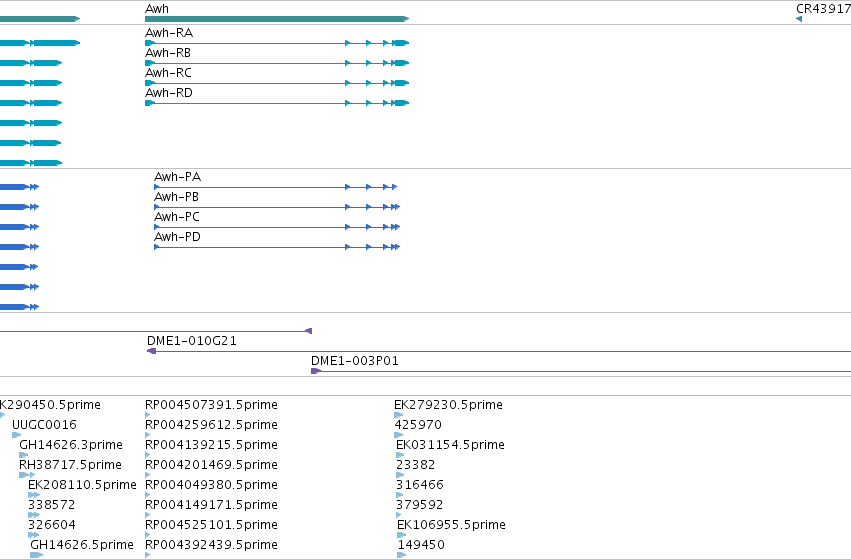Image resolution: width=851 pixels, height=560 pixels.
Task: Click the GH14626.5prime EST label
Action: click(x=82, y=545)
